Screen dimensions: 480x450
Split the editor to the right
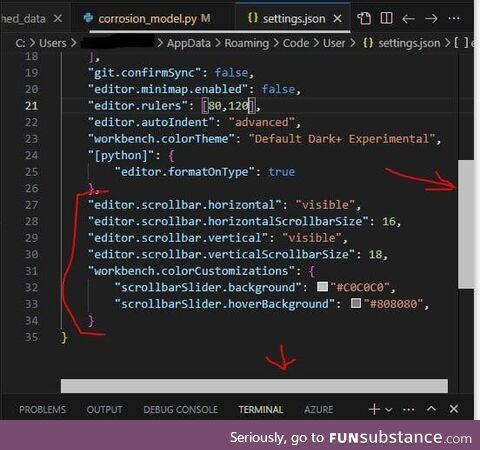pyautogui.click(x=386, y=18)
